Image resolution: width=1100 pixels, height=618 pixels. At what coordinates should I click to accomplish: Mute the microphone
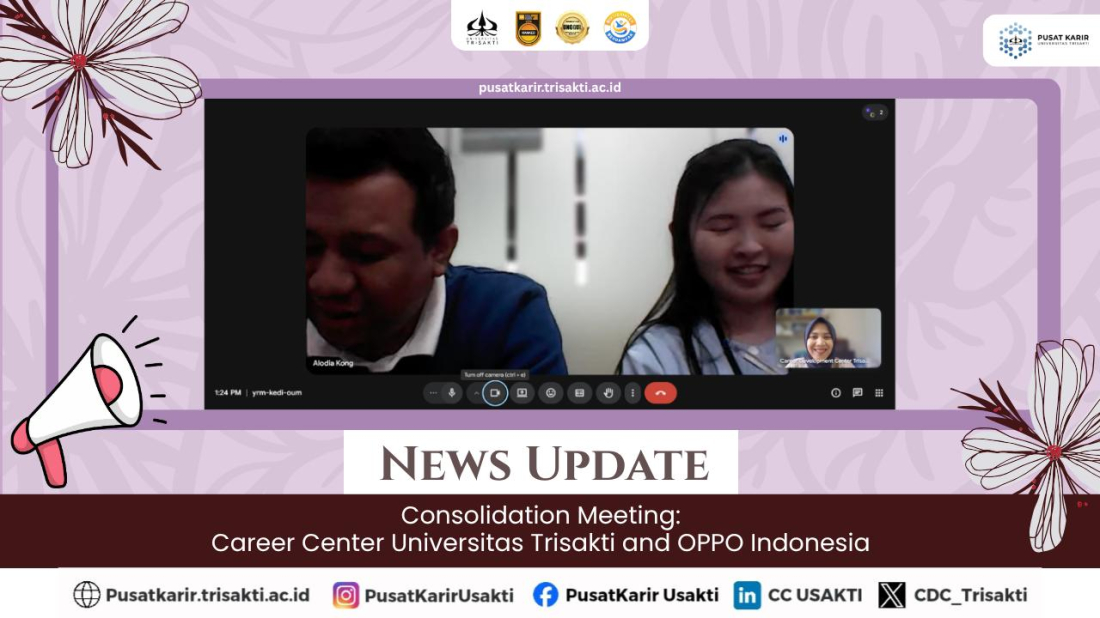click(x=452, y=394)
